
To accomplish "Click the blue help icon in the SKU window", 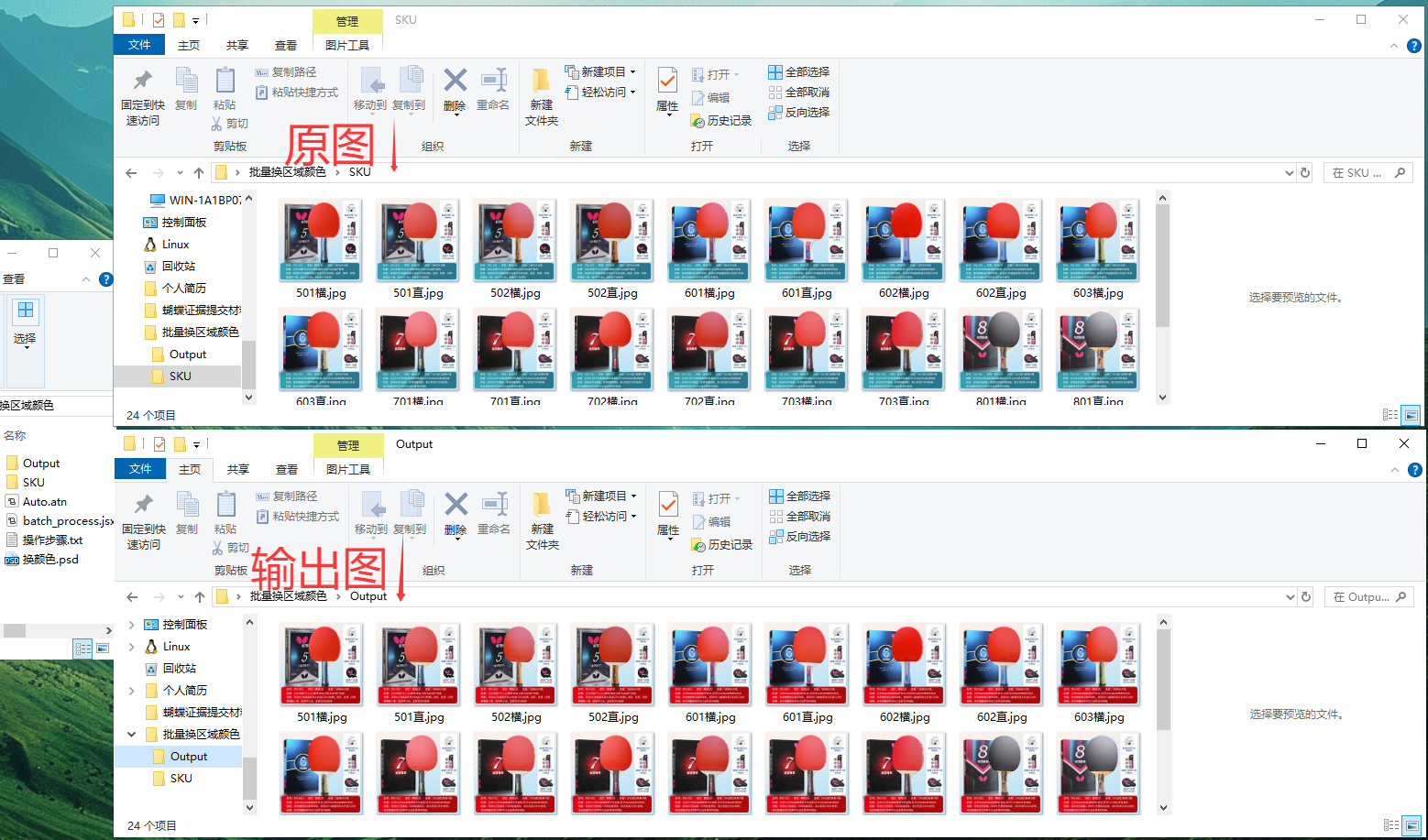I will (x=1414, y=46).
